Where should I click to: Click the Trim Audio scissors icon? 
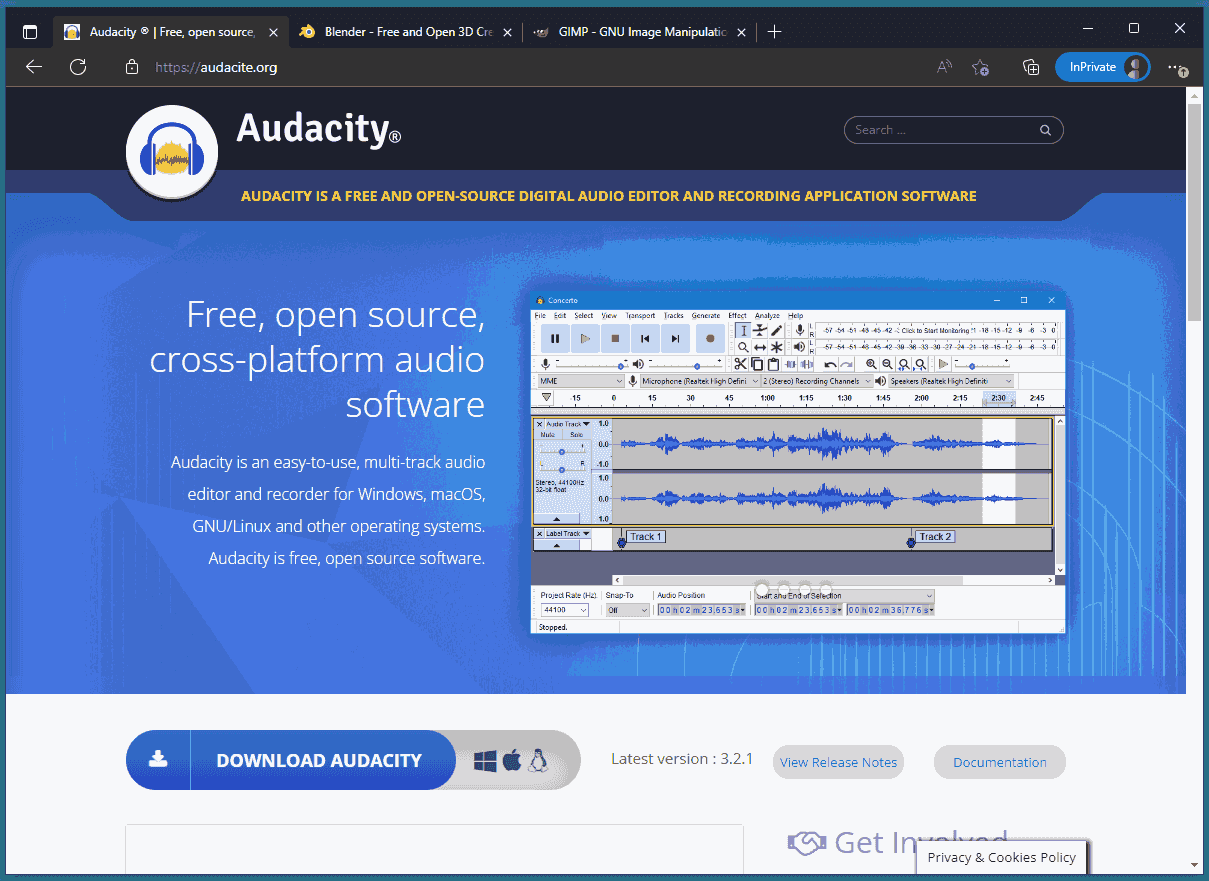coord(739,363)
